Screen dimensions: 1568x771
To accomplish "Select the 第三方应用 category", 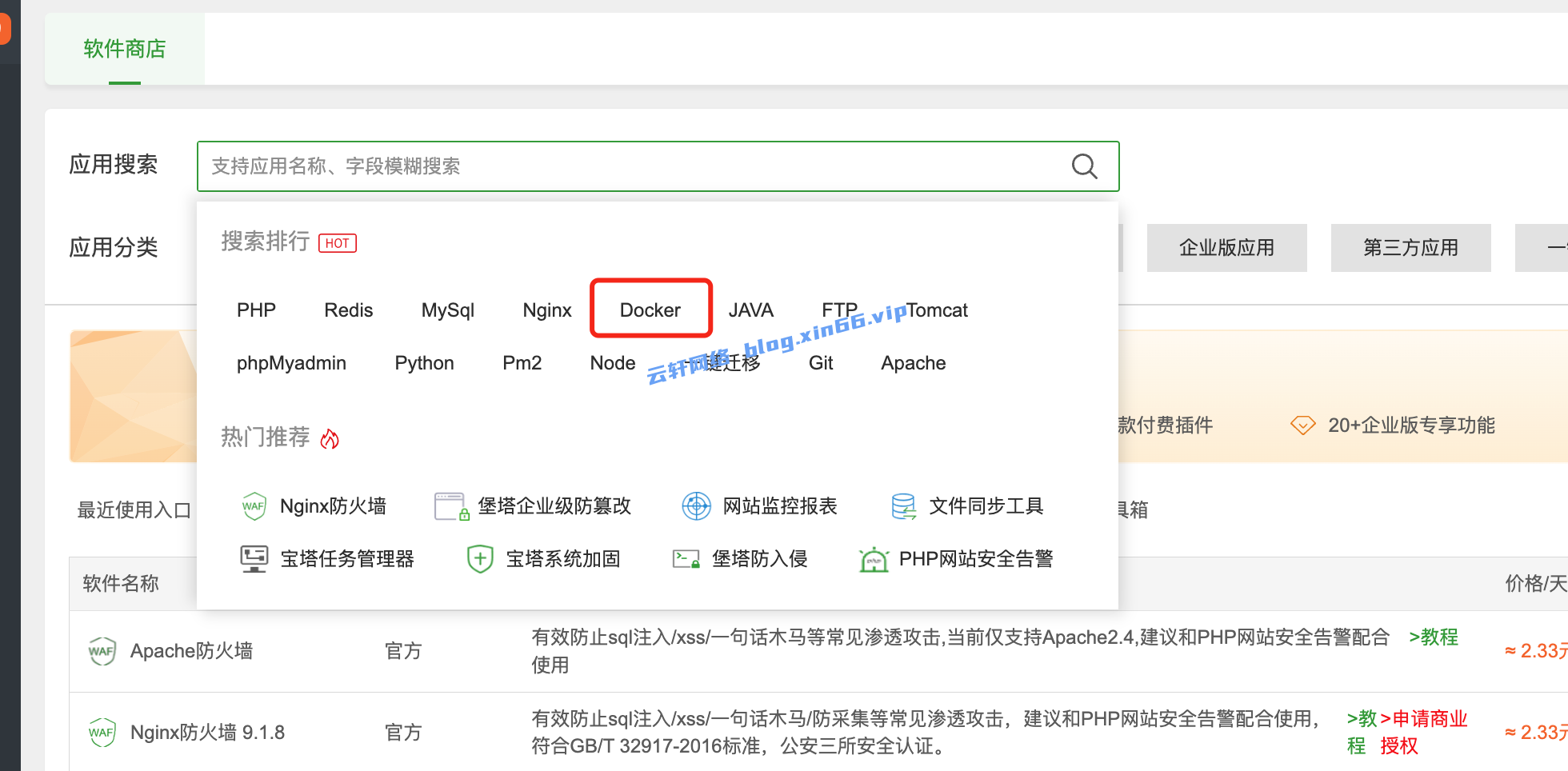I will coord(1411,248).
